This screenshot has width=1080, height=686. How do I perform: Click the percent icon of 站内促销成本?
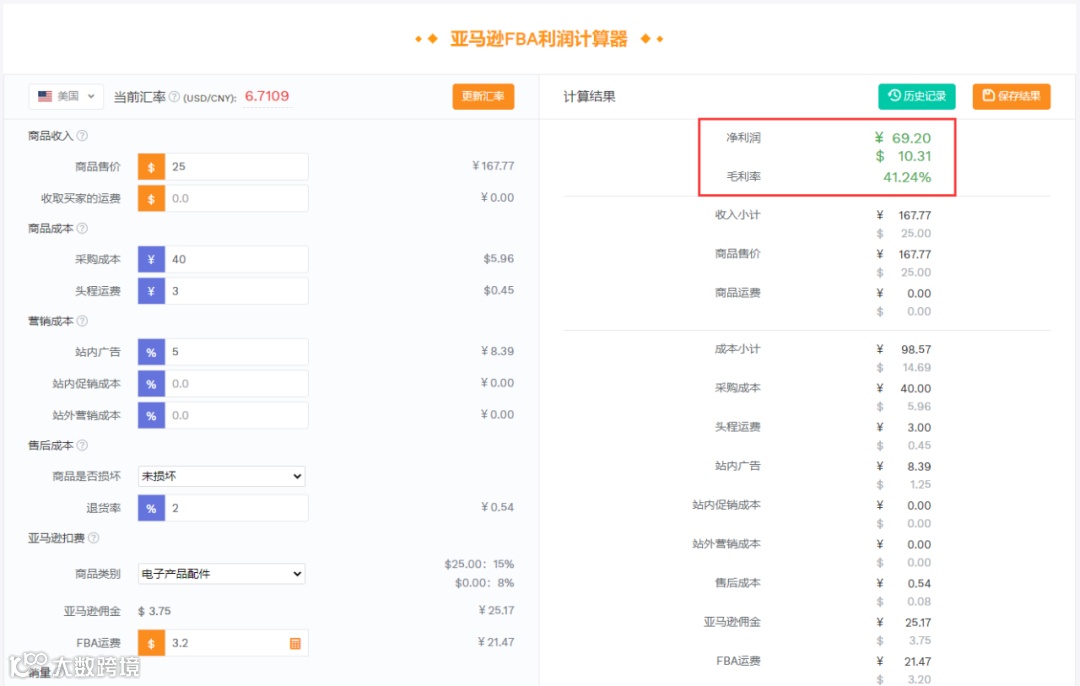pyautogui.click(x=152, y=384)
